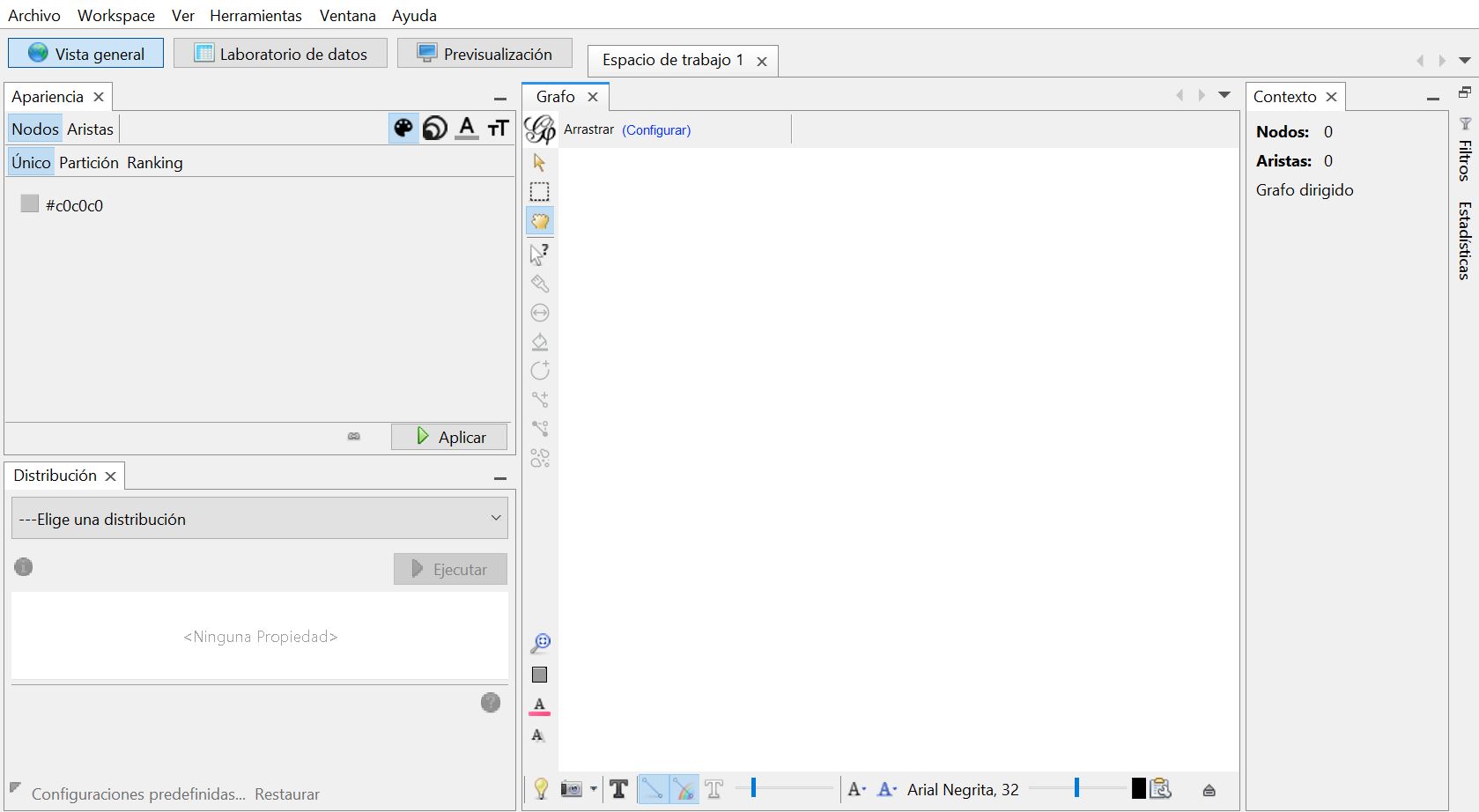This screenshot has height=812, width=1479.
Task: Activate the direct selection arrow tool
Action: (x=539, y=163)
